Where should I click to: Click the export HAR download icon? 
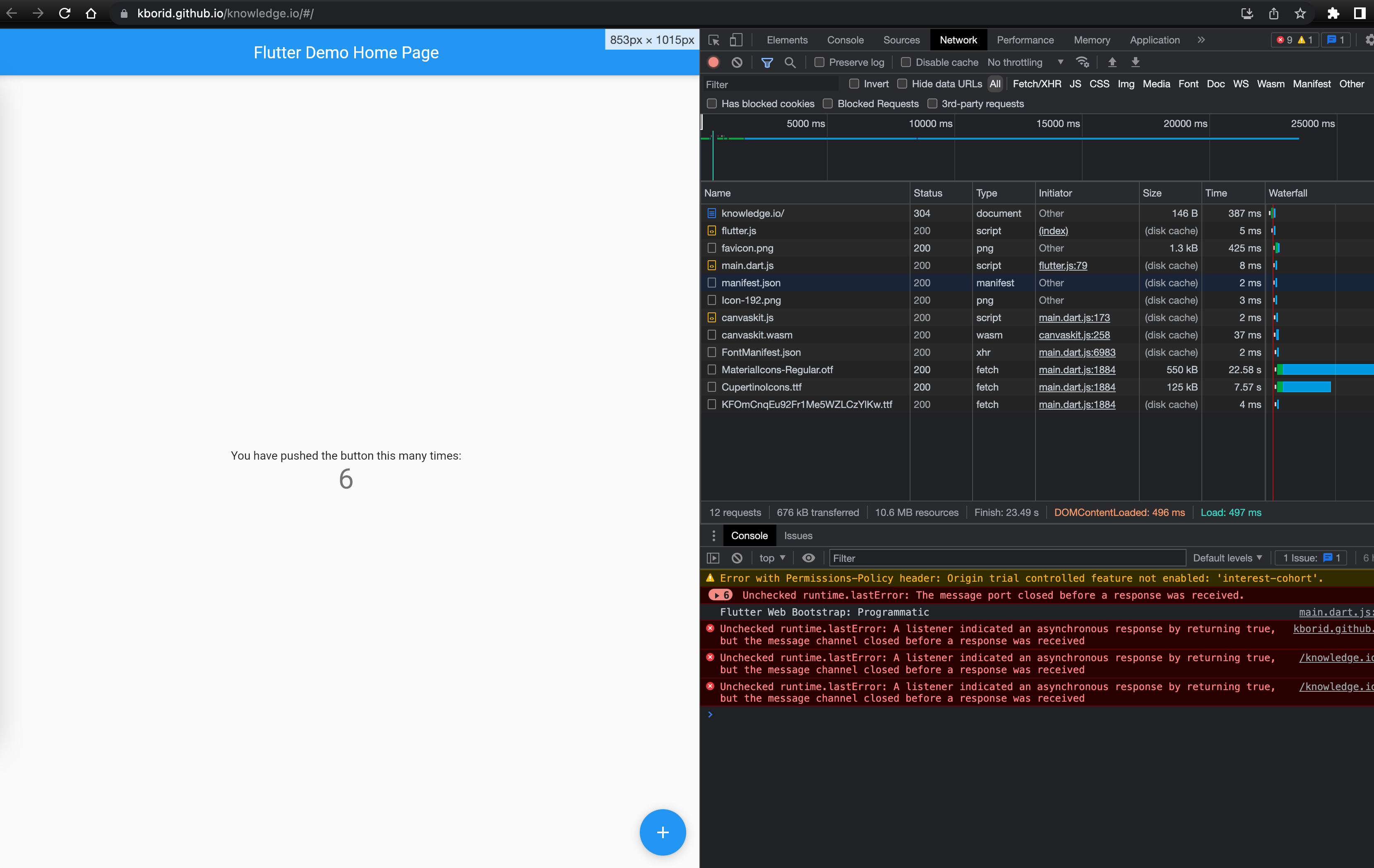click(1135, 62)
